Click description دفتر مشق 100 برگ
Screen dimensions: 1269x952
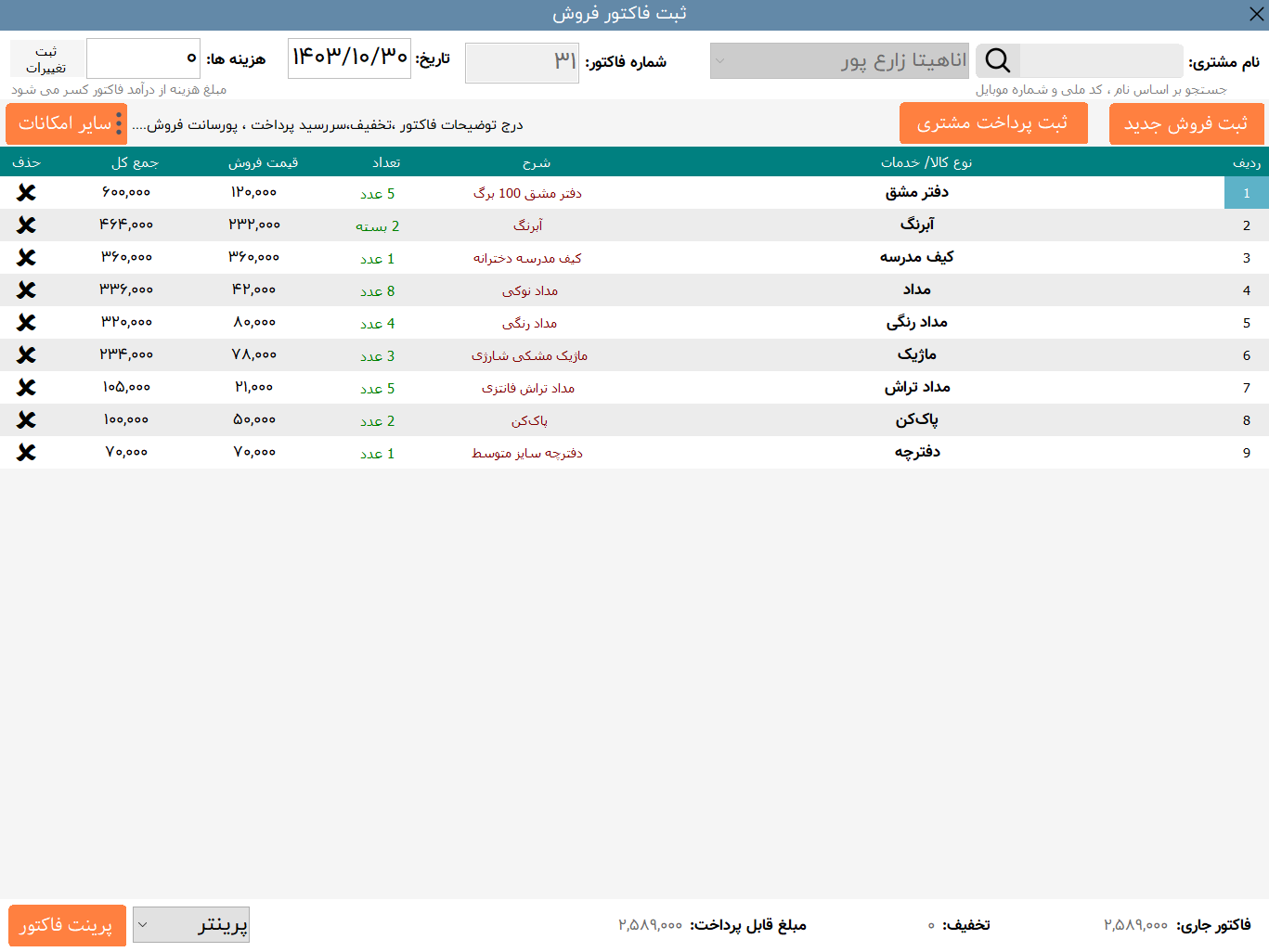(527, 193)
